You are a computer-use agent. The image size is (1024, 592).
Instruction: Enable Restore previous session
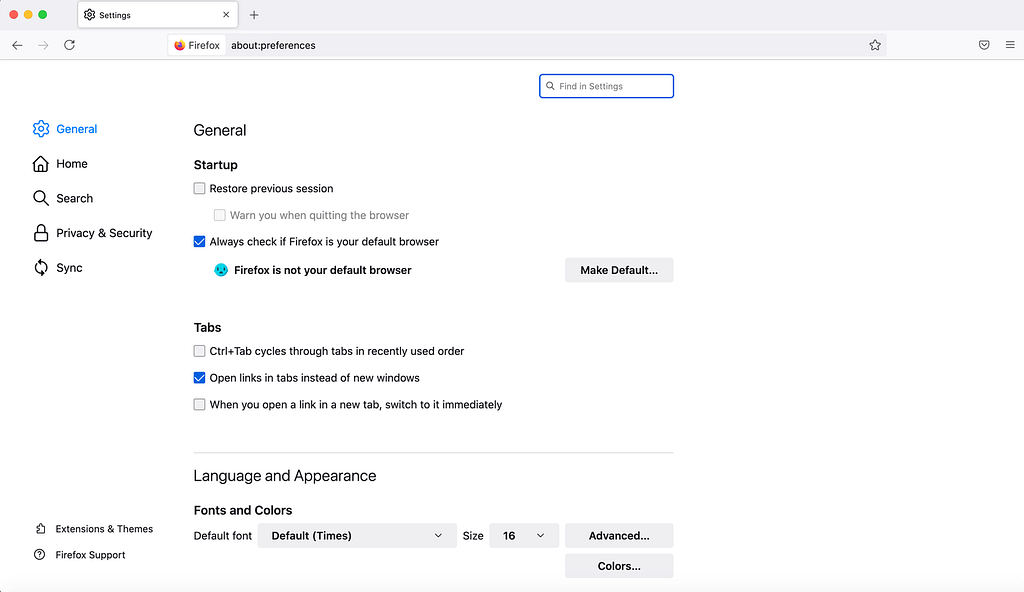click(199, 188)
